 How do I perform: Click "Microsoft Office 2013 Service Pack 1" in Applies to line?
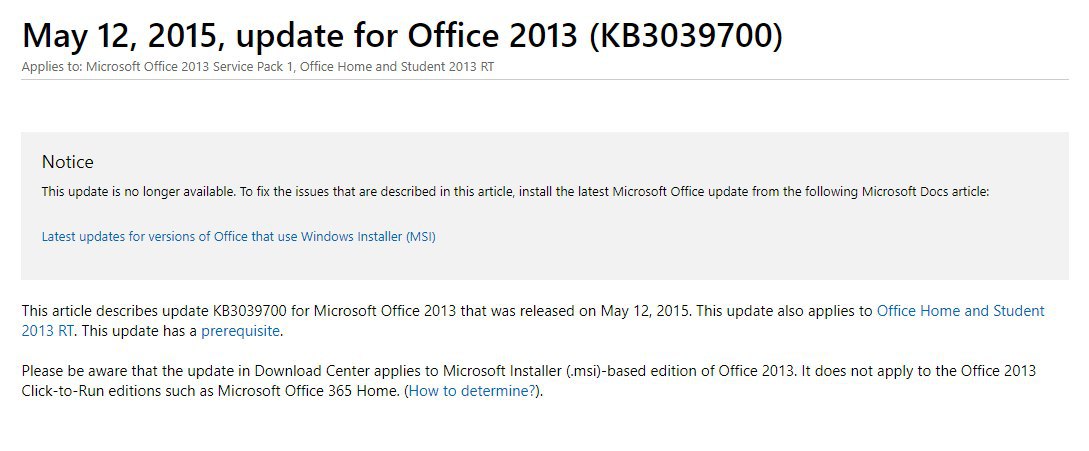coord(188,67)
